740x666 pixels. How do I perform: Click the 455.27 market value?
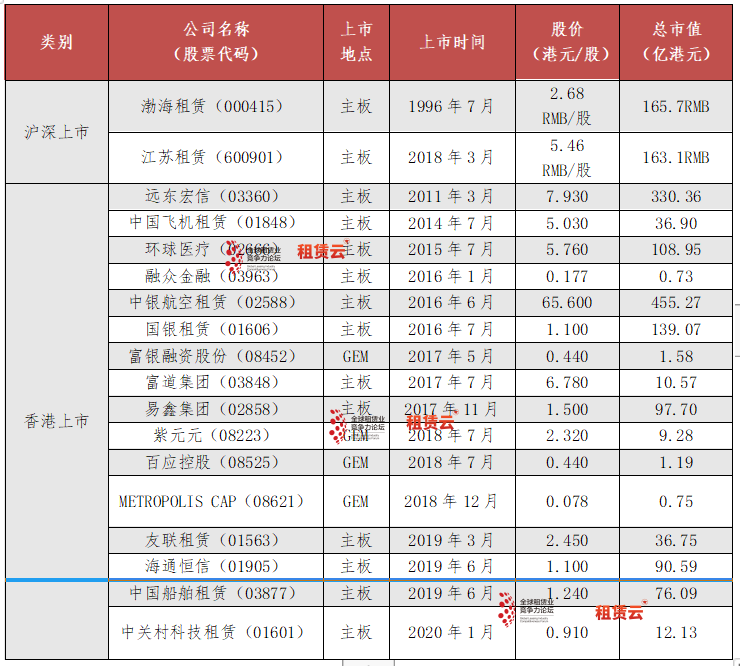click(x=676, y=303)
